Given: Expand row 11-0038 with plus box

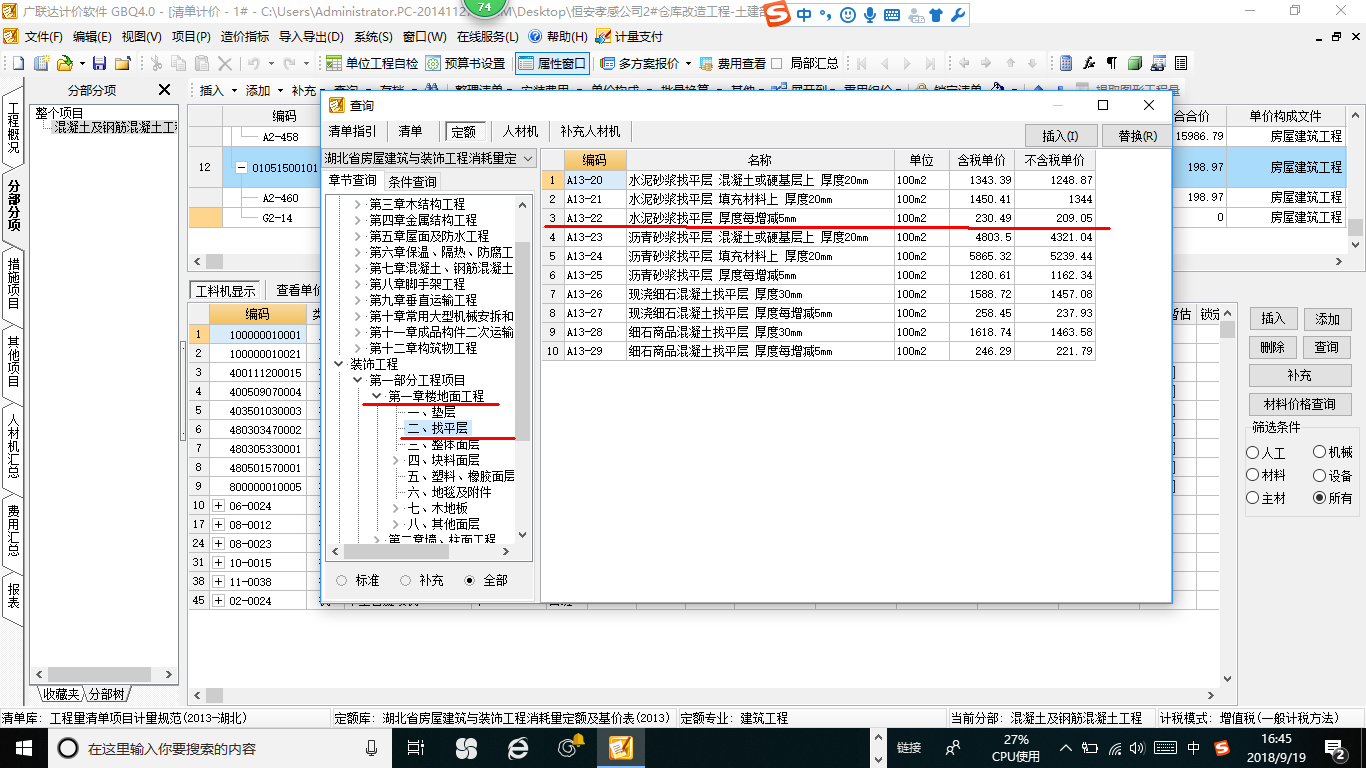Looking at the screenshot, I should (219, 581).
